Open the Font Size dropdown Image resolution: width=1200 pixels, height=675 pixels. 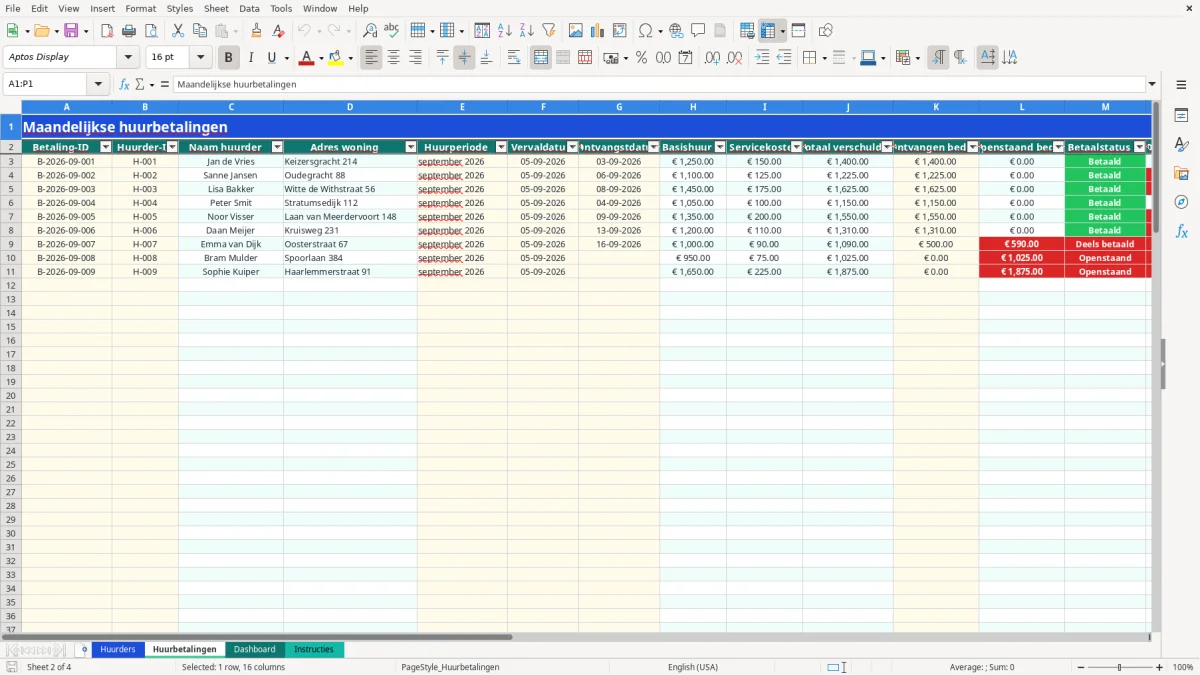coord(200,58)
